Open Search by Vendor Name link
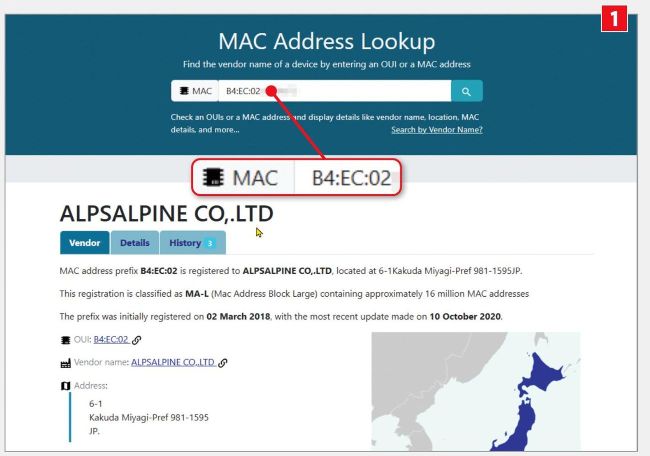The height and width of the screenshot is (456, 650). pos(437,130)
